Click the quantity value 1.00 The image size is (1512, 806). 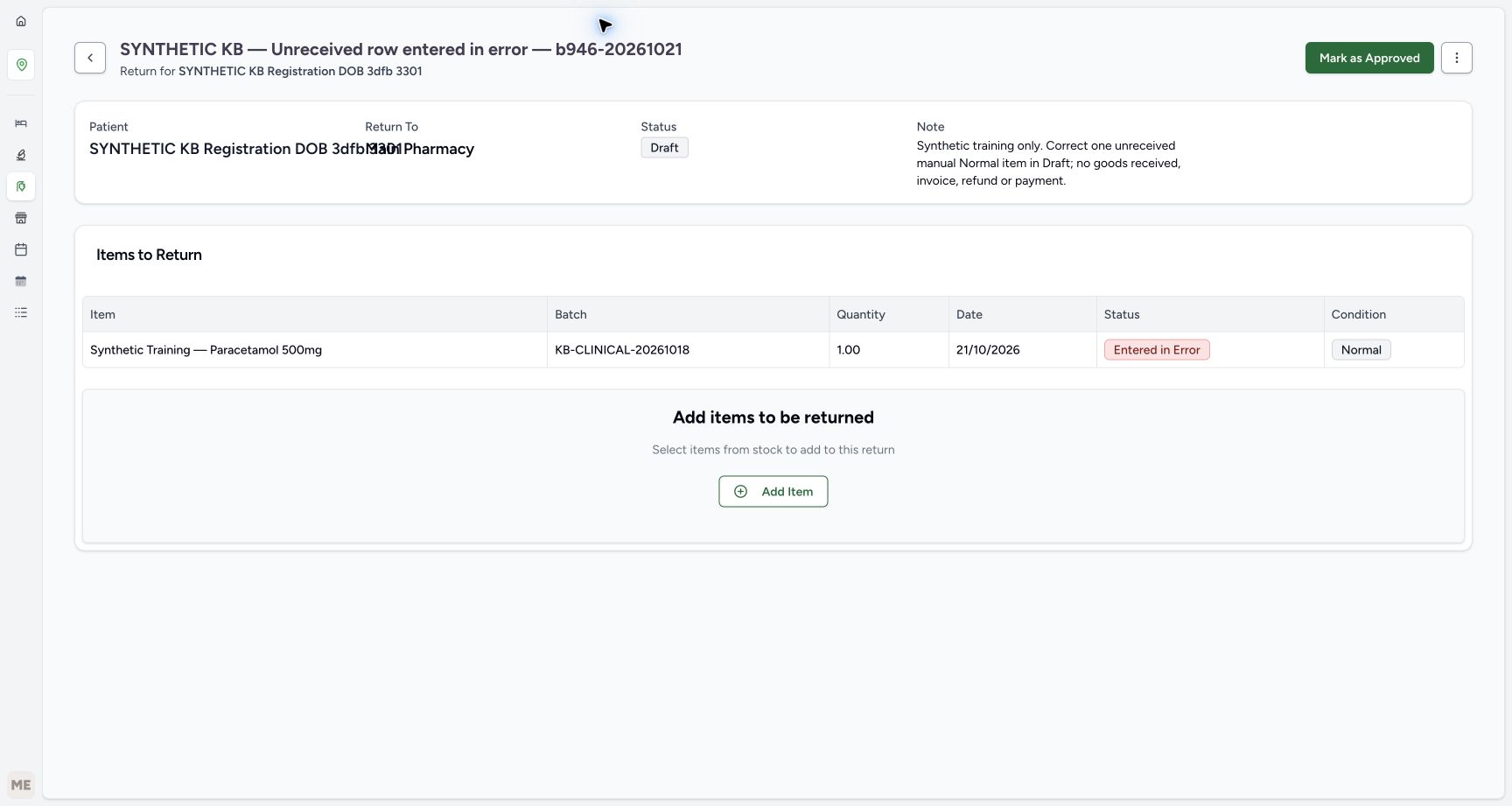coord(848,350)
